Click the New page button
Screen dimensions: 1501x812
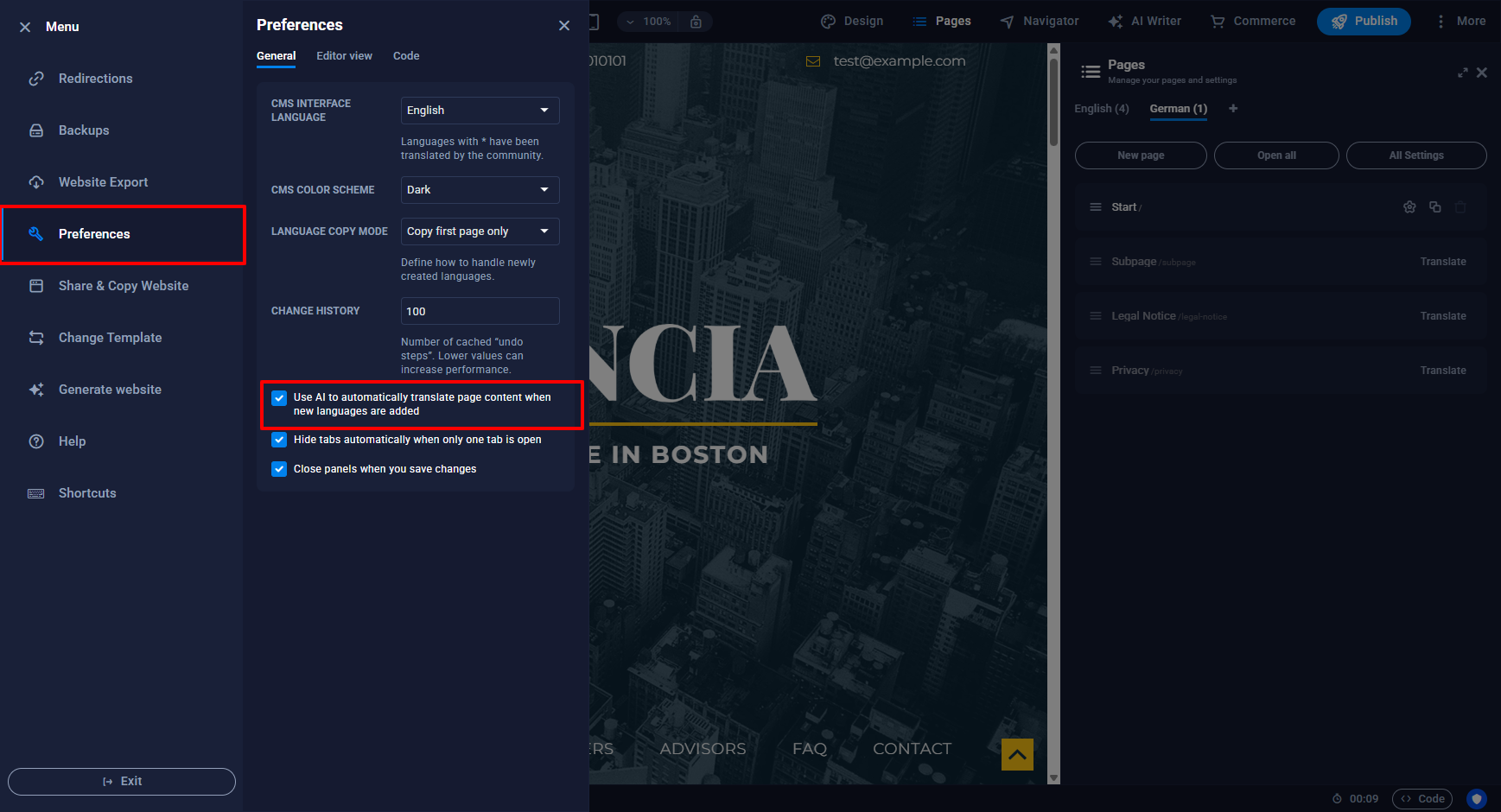coord(1140,155)
